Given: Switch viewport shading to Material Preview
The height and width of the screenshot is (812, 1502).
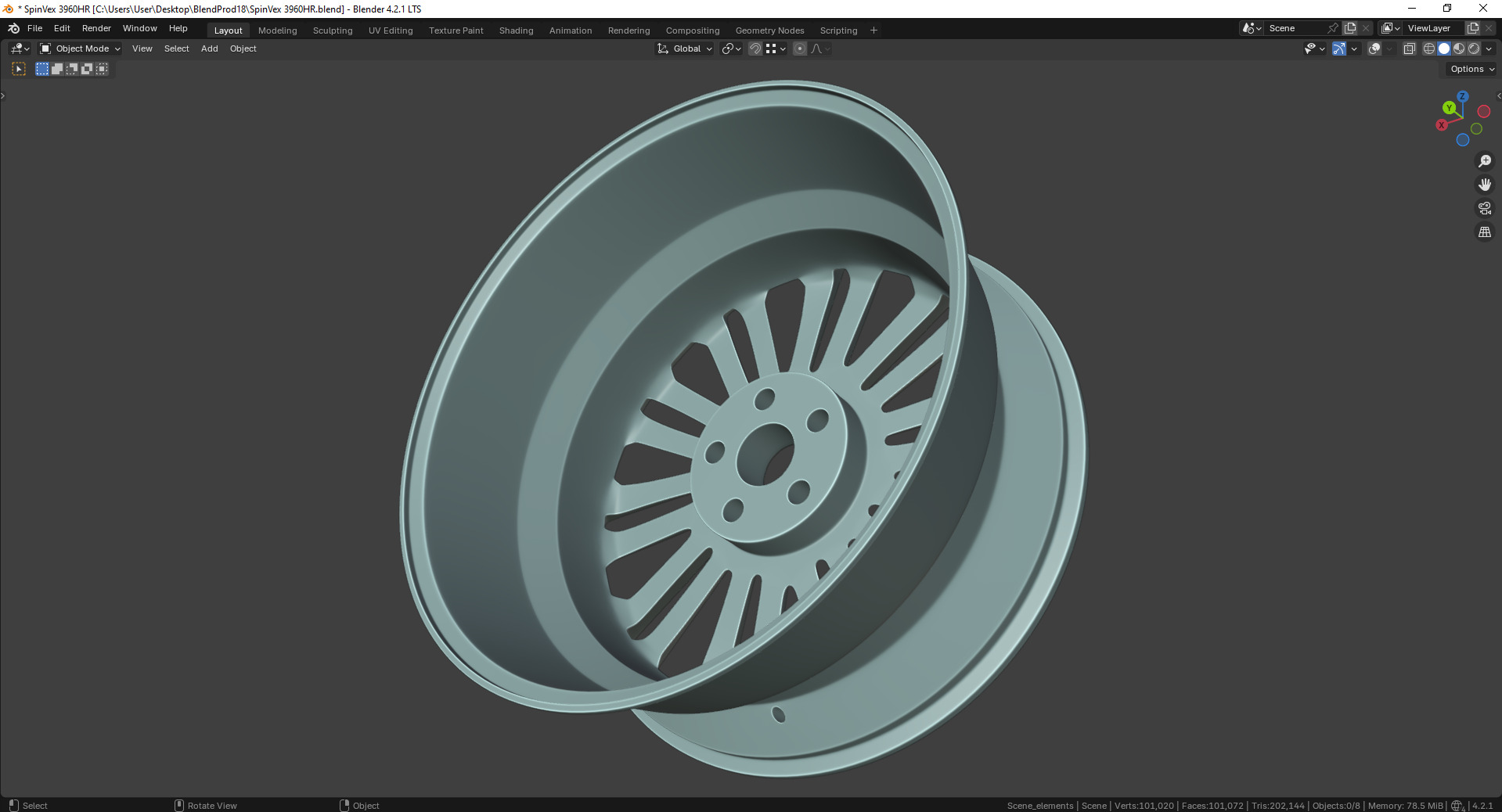Looking at the screenshot, I should point(1459,49).
